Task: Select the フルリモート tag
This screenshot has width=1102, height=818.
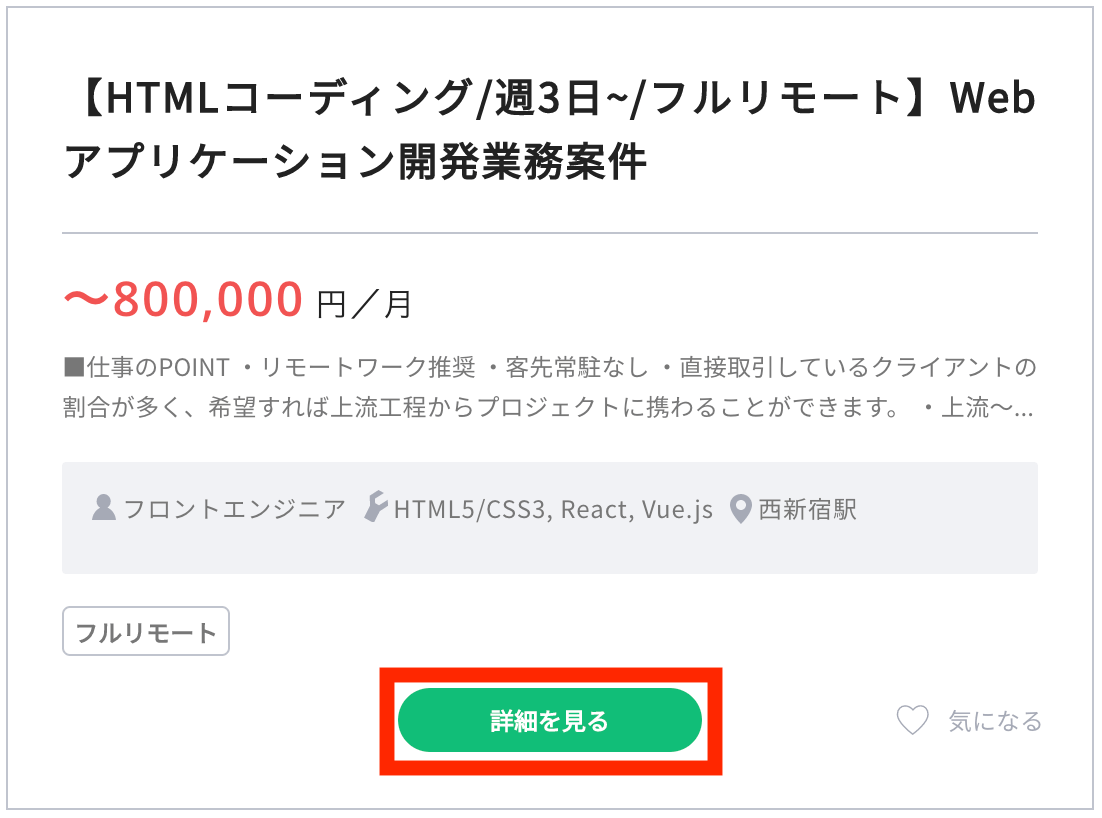Action: (146, 632)
